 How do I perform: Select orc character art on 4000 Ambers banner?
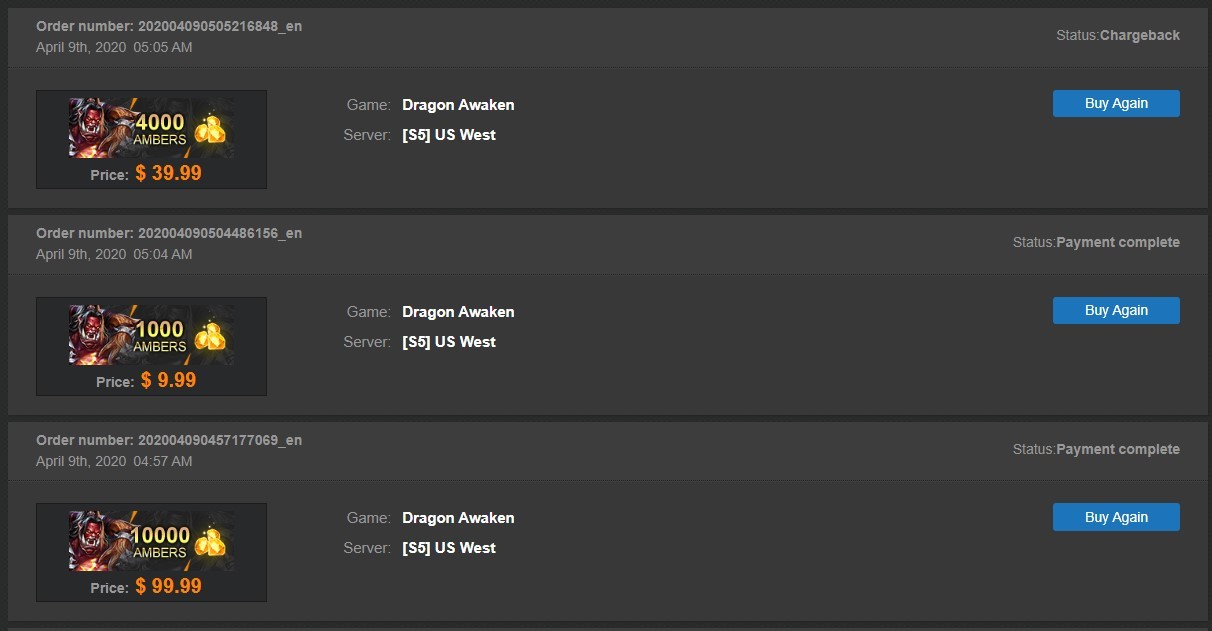point(98,128)
